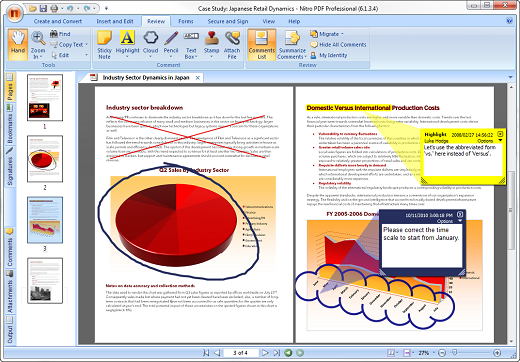The width and height of the screenshot is (520, 362).
Task: Open the View ribbon tab
Action: (x=269, y=21)
